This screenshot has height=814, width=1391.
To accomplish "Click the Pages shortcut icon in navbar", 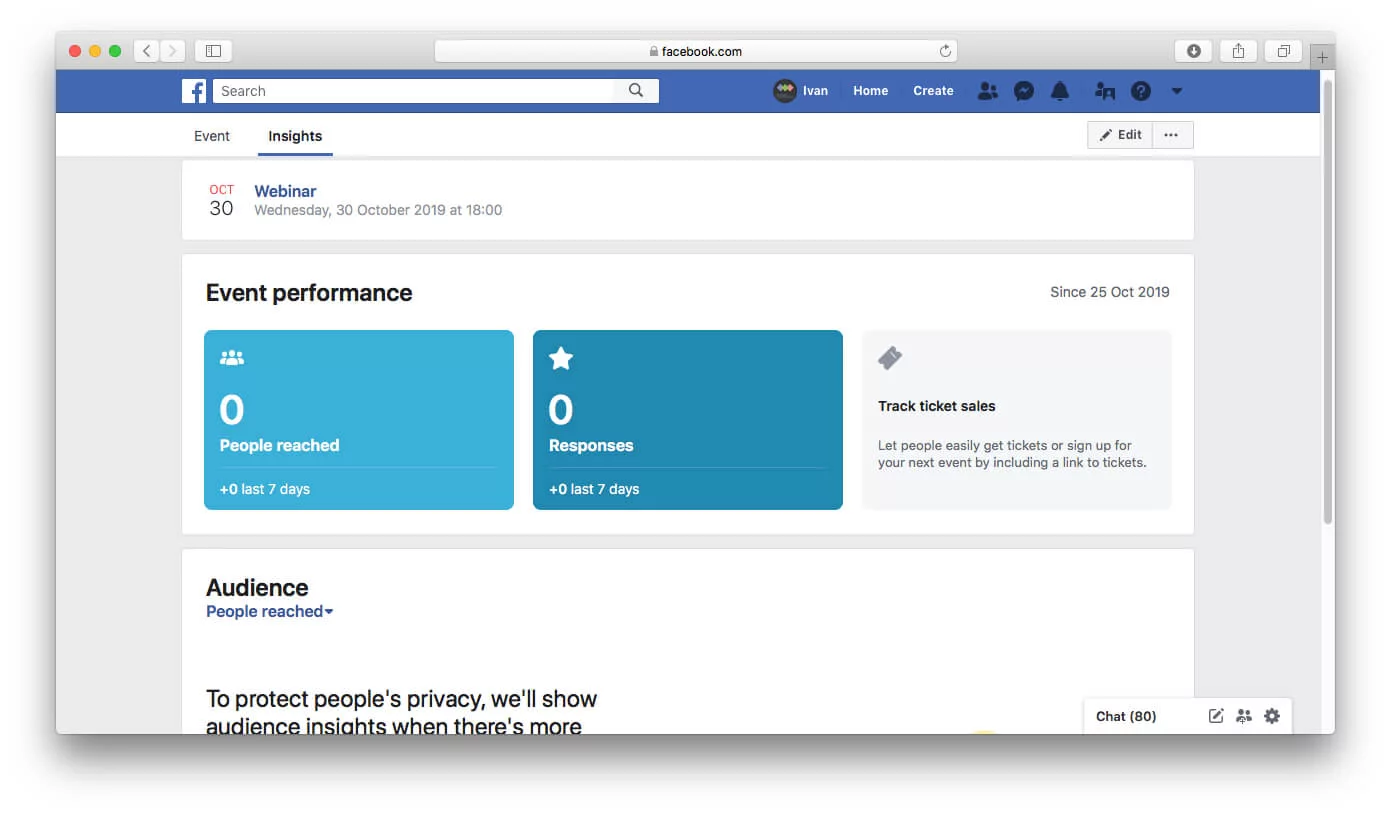I will click(1104, 90).
